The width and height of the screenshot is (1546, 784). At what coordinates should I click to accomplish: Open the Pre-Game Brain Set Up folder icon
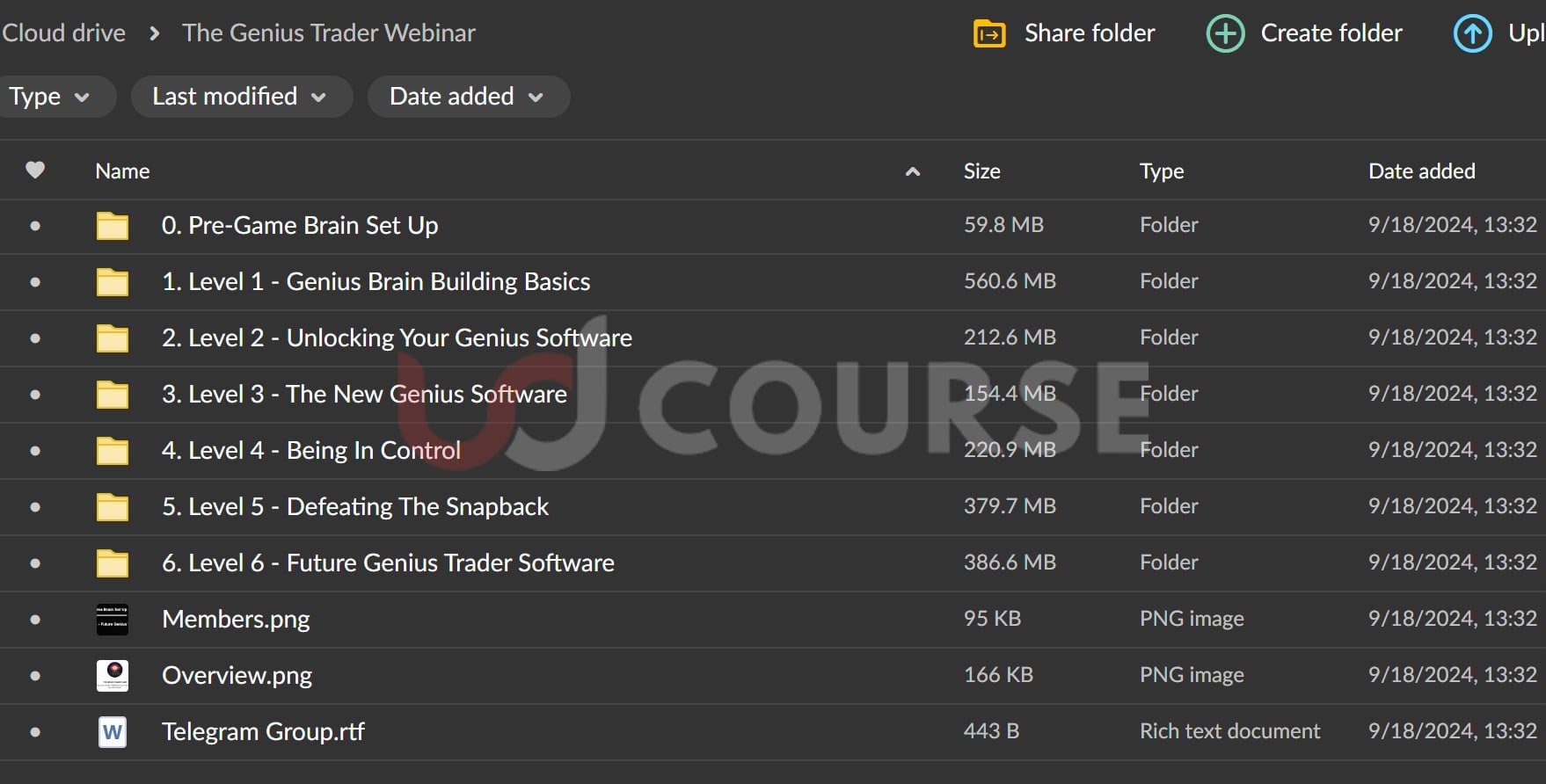pyautogui.click(x=113, y=226)
